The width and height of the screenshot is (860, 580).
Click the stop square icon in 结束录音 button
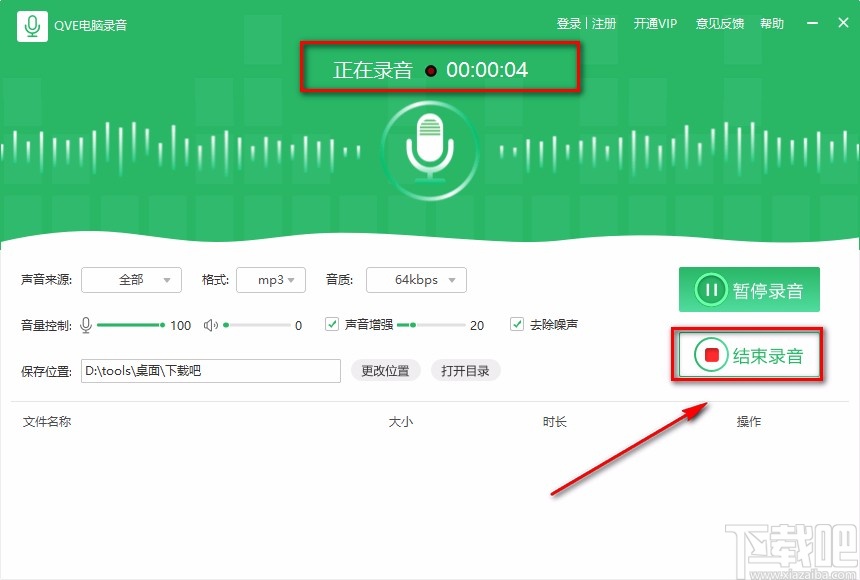tap(714, 354)
